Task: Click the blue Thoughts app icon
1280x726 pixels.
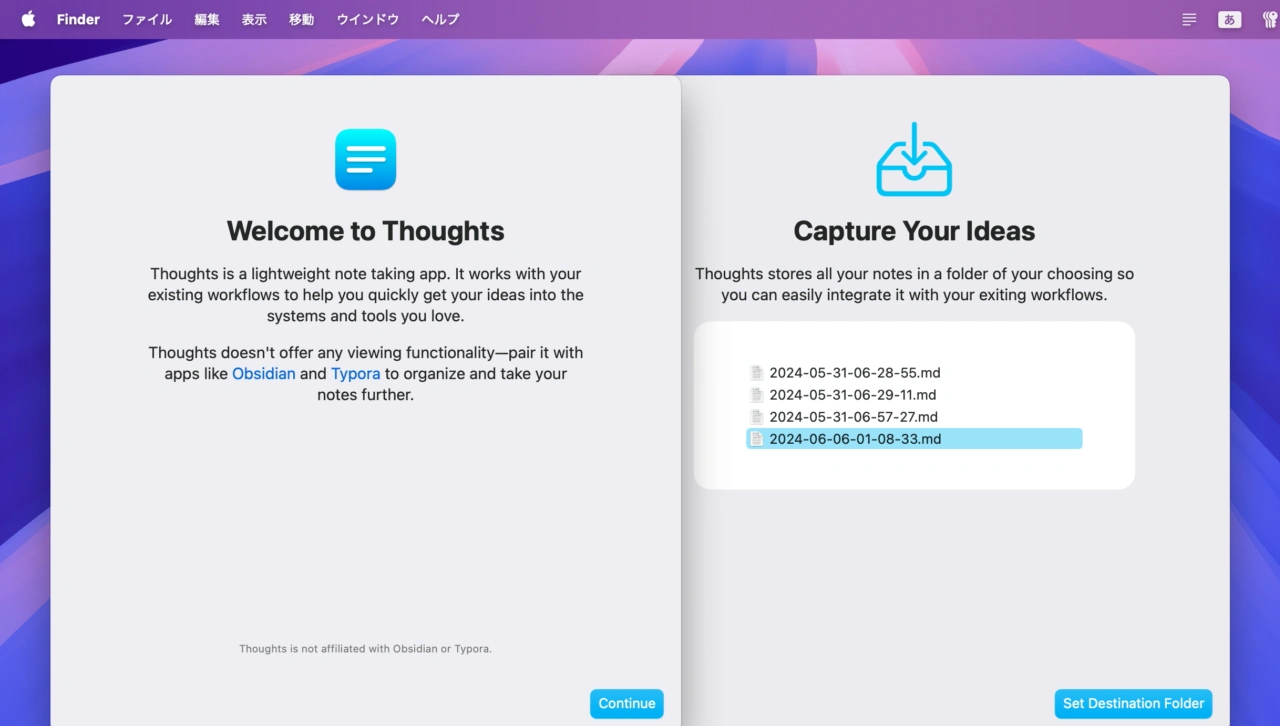Action: pos(365,159)
